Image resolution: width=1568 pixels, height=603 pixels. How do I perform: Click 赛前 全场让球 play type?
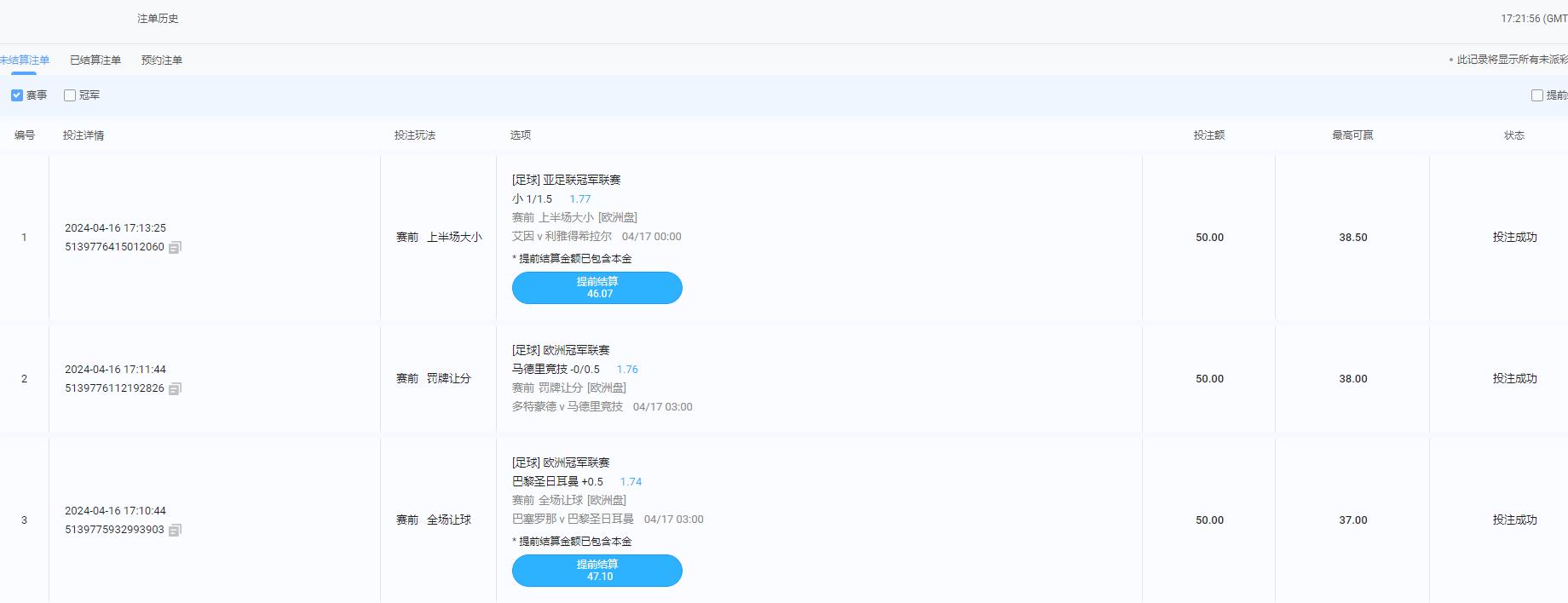(x=434, y=520)
